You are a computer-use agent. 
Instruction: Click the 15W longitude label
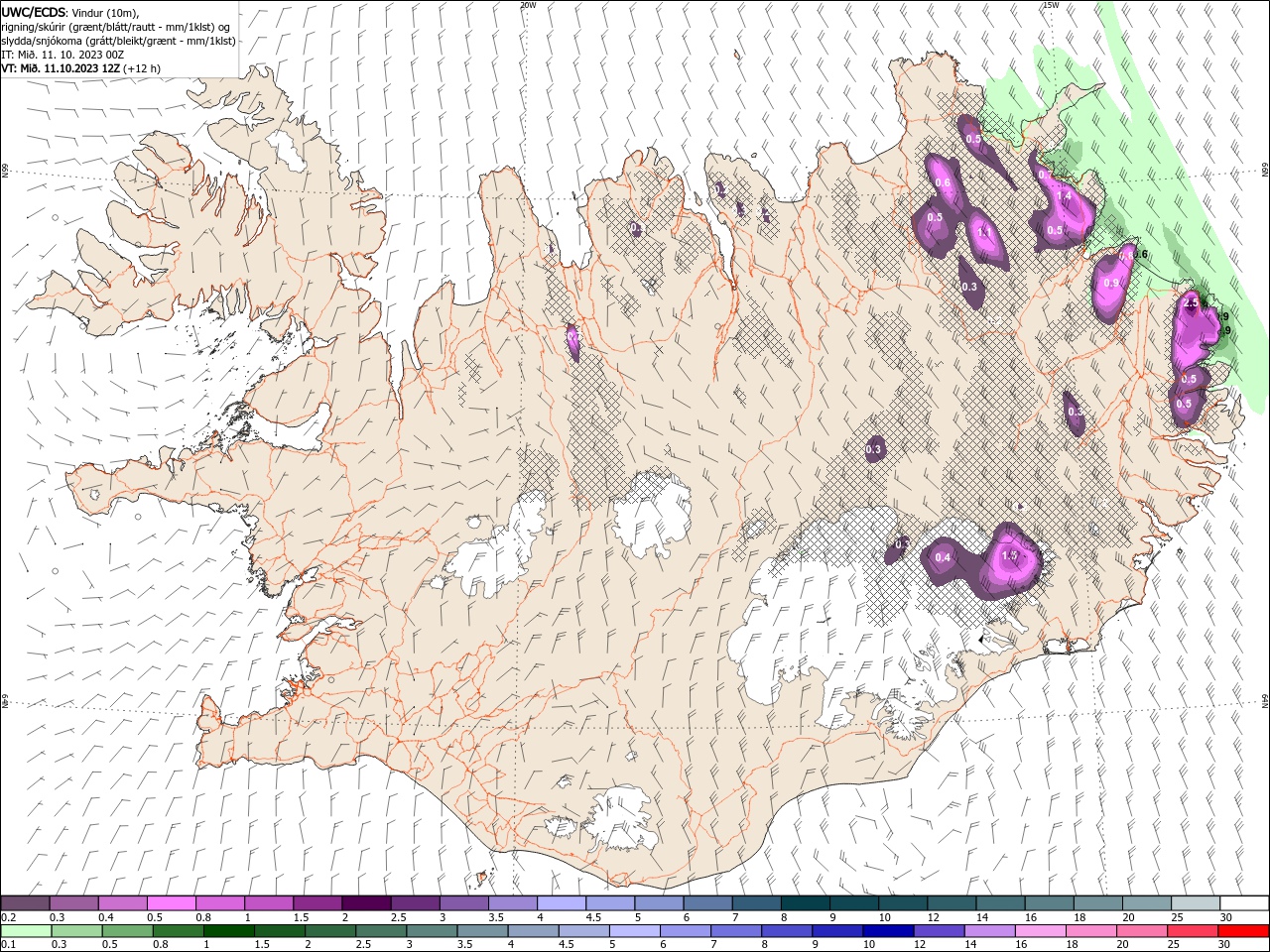click(x=1050, y=5)
